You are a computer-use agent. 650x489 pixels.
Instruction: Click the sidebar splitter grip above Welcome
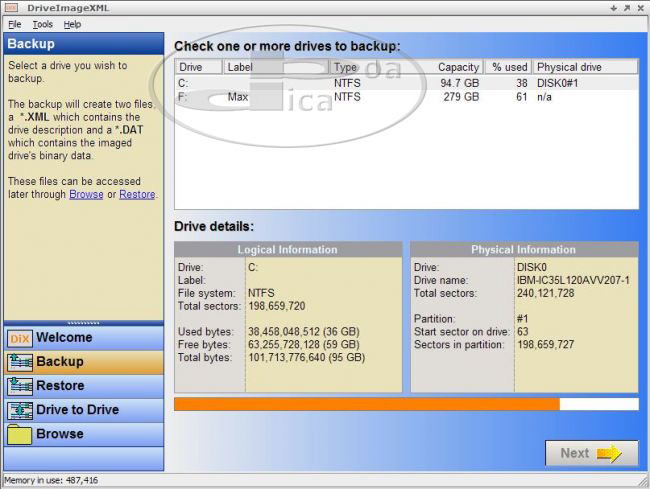point(83,323)
